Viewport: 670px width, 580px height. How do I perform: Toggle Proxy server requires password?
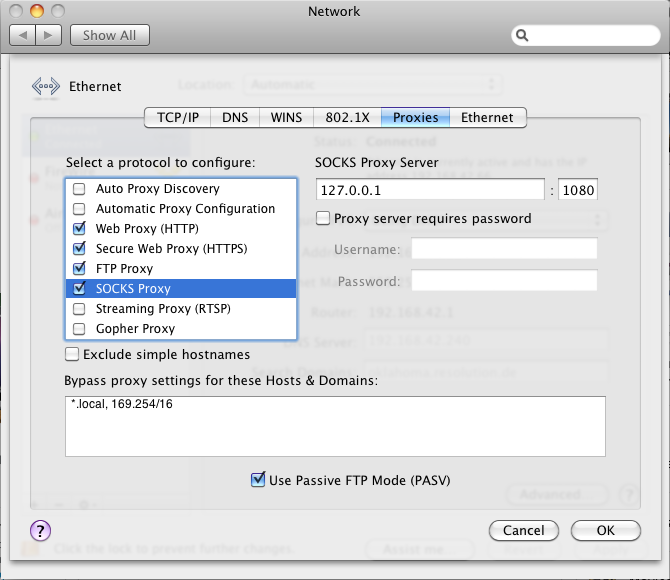click(x=323, y=218)
